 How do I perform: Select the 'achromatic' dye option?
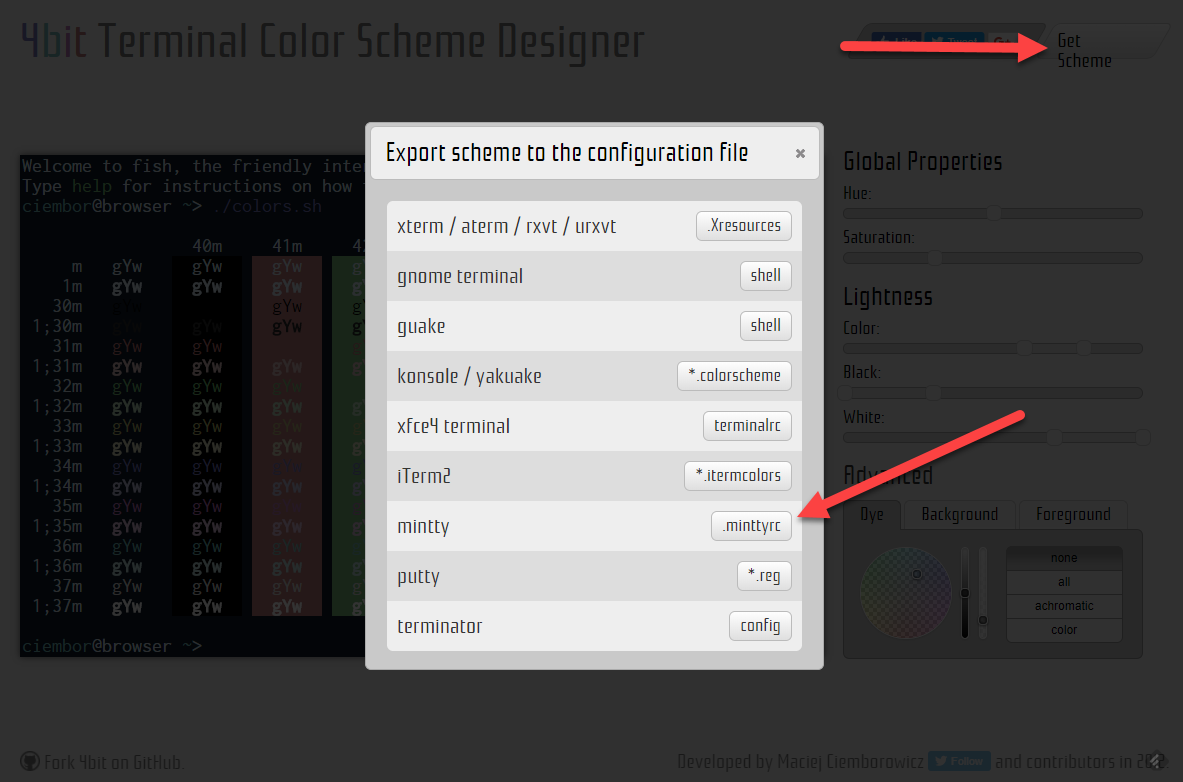(x=1064, y=606)
